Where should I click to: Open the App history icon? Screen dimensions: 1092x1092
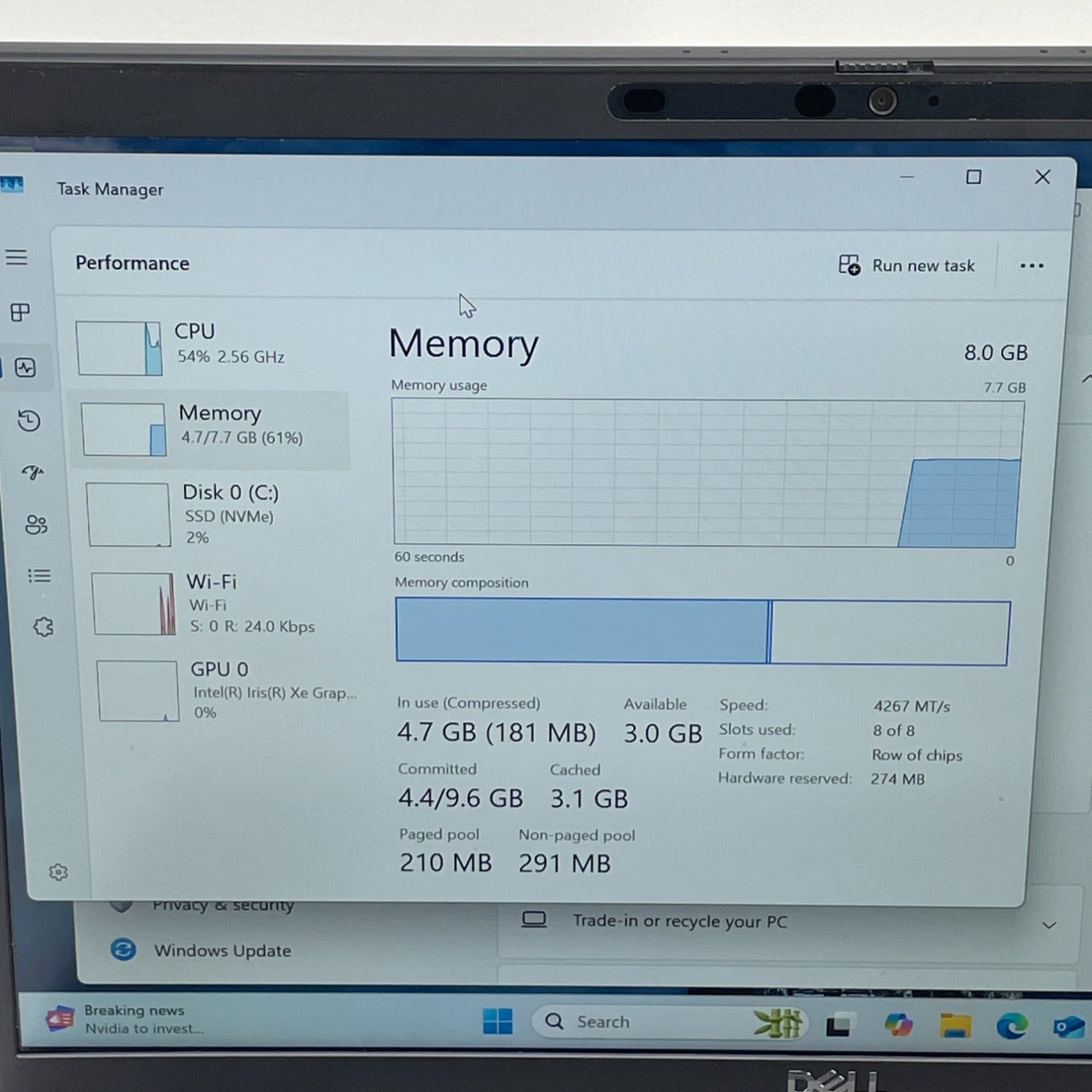coord(29,421)
